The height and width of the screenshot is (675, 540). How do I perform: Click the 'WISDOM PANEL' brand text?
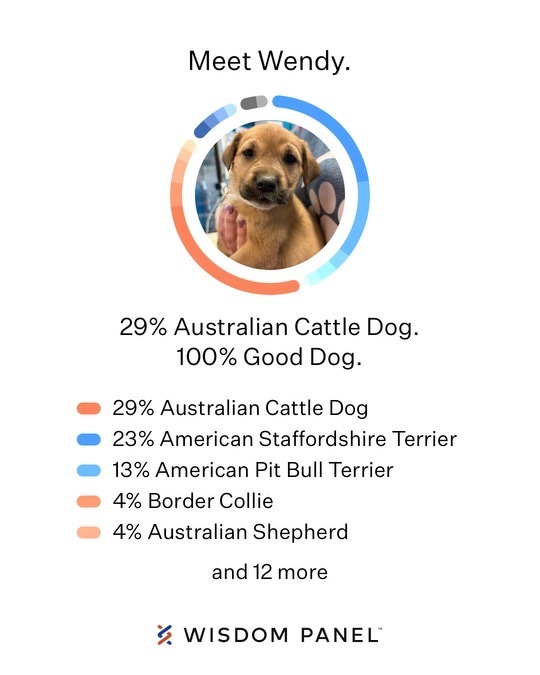pyautogui.click(x=282, y=635)
